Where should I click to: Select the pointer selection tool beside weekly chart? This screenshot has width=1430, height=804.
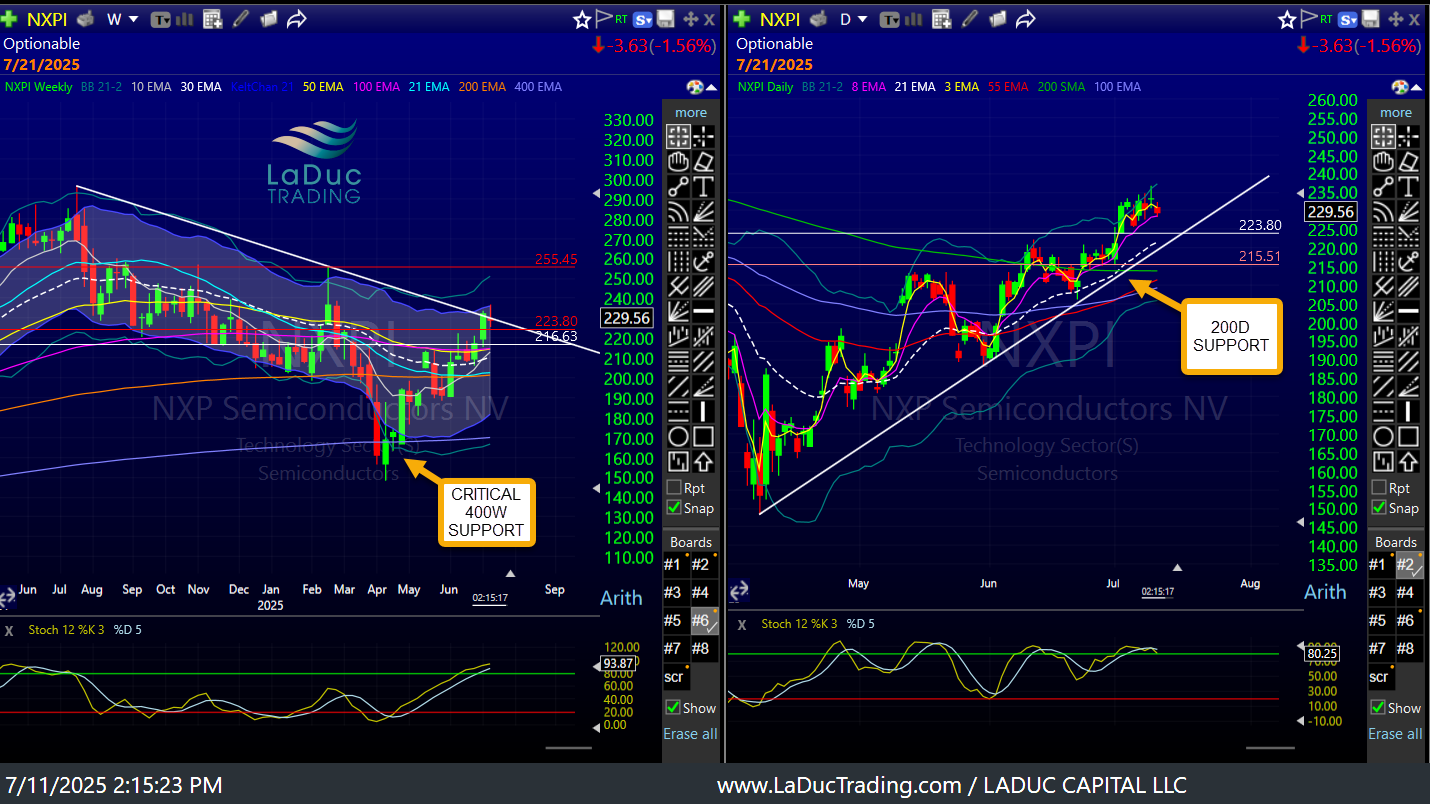click(x=678, y=136)
